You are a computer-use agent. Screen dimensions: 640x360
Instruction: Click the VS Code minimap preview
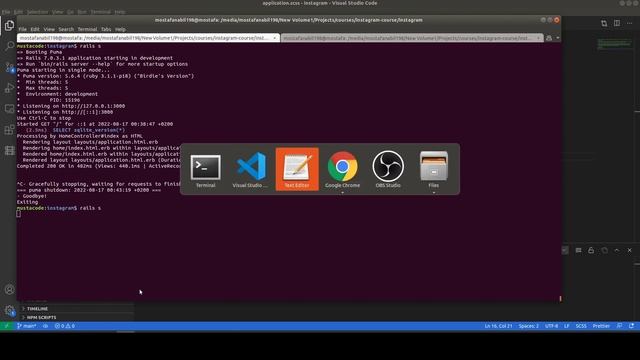(x=614, y=44)
